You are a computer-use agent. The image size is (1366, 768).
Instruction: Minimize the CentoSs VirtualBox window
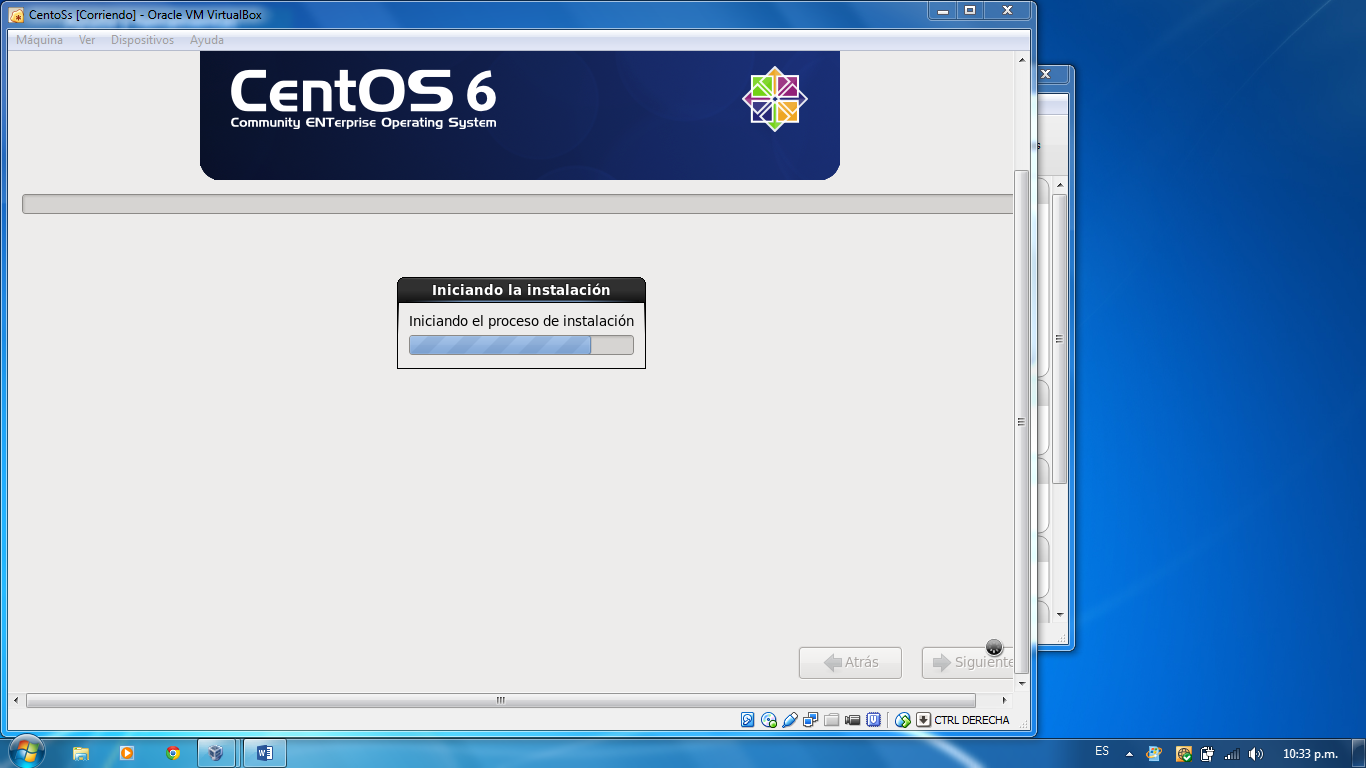(x=942, y=10)
